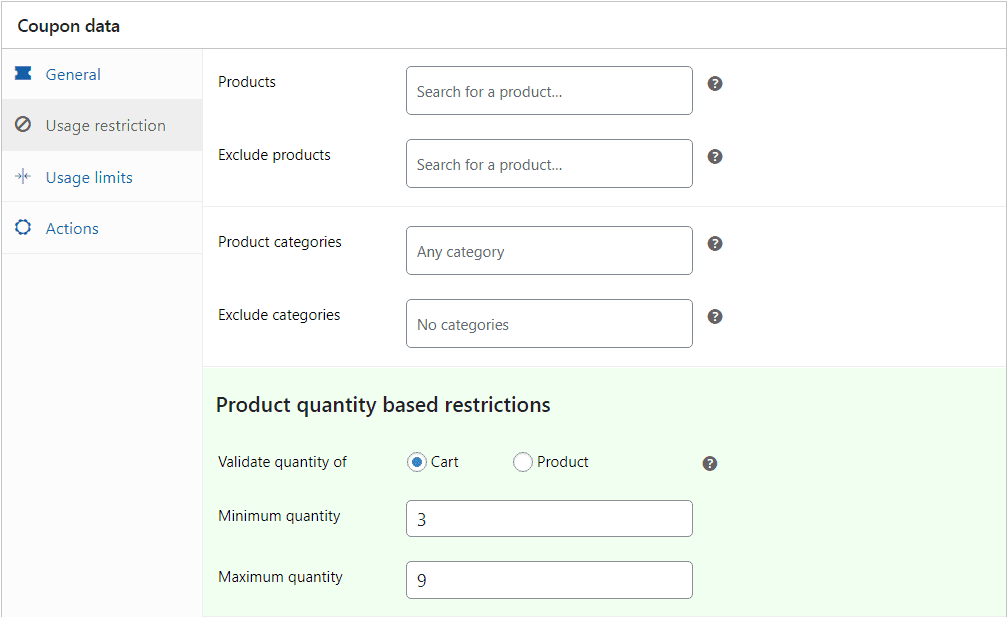
Task: Click the Usage limits icon
Action: tap(23, 177)
